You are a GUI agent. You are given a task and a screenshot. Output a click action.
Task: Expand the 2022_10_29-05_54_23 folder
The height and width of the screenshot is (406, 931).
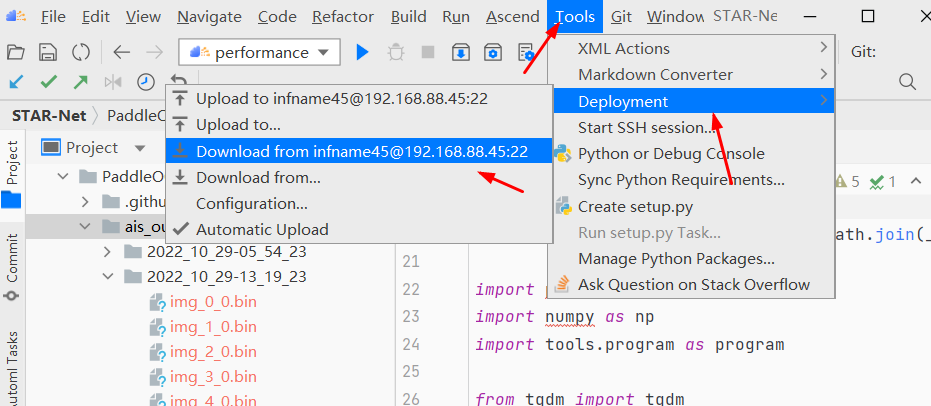pos(108,251)
